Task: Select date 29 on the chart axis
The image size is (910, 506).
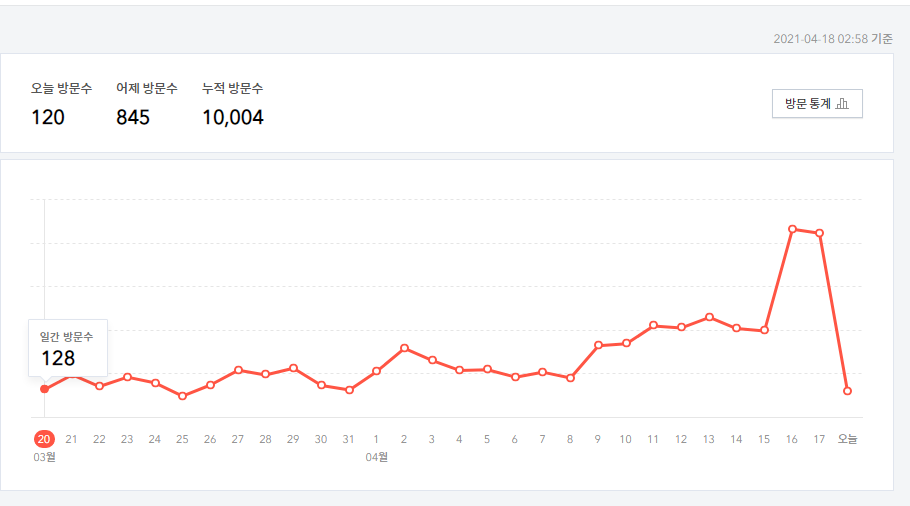Action: [293, 439]
